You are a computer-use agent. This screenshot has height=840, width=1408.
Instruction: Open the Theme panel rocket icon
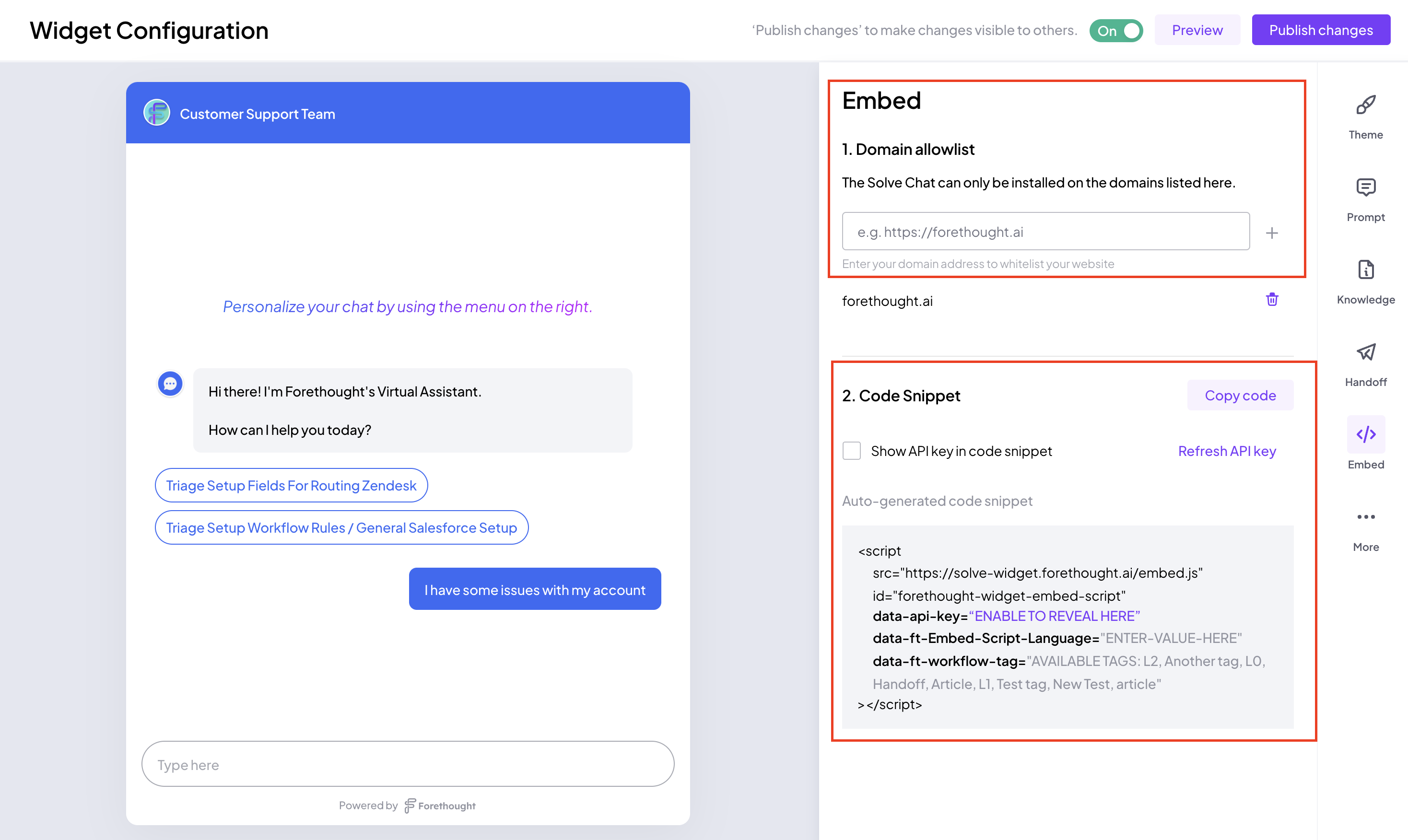[1365, 105]
